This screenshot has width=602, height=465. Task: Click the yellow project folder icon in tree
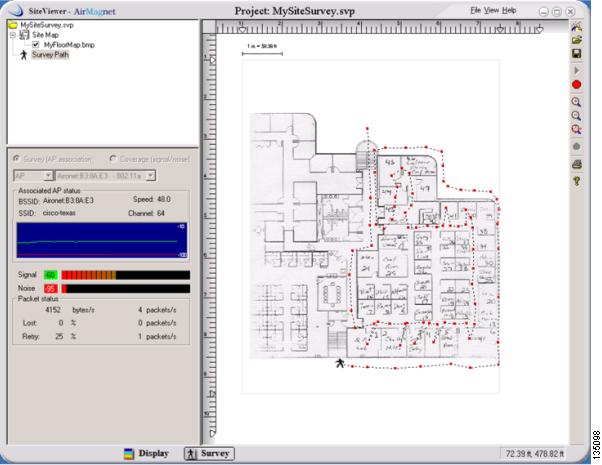tap(13, 25)
